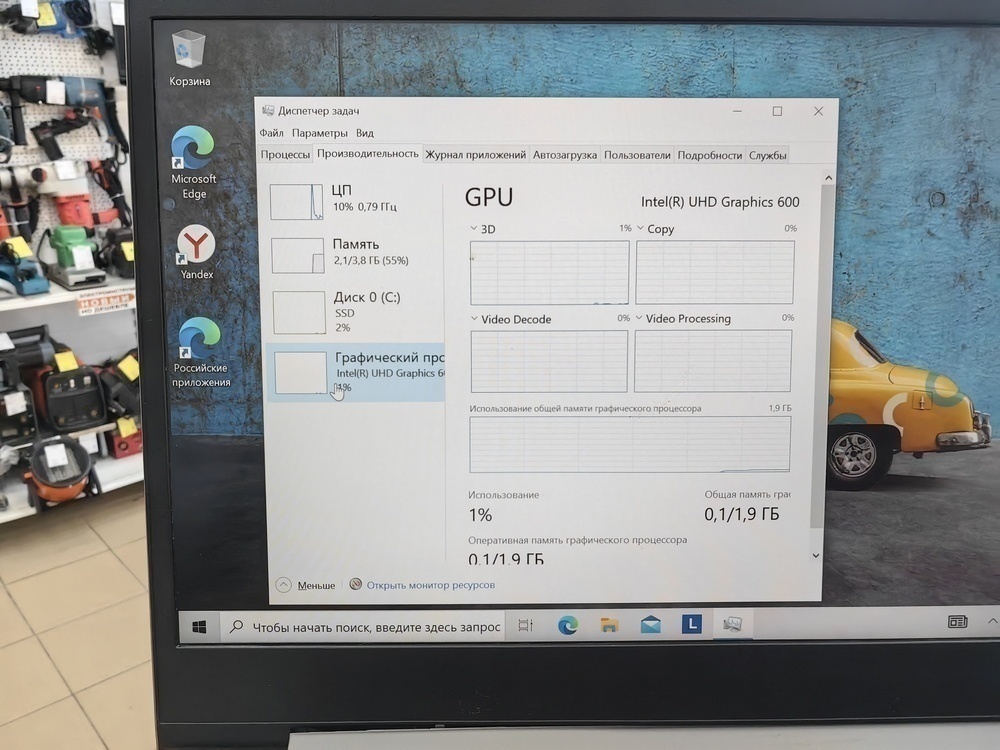Click the Windows Start button

point(198,625)
